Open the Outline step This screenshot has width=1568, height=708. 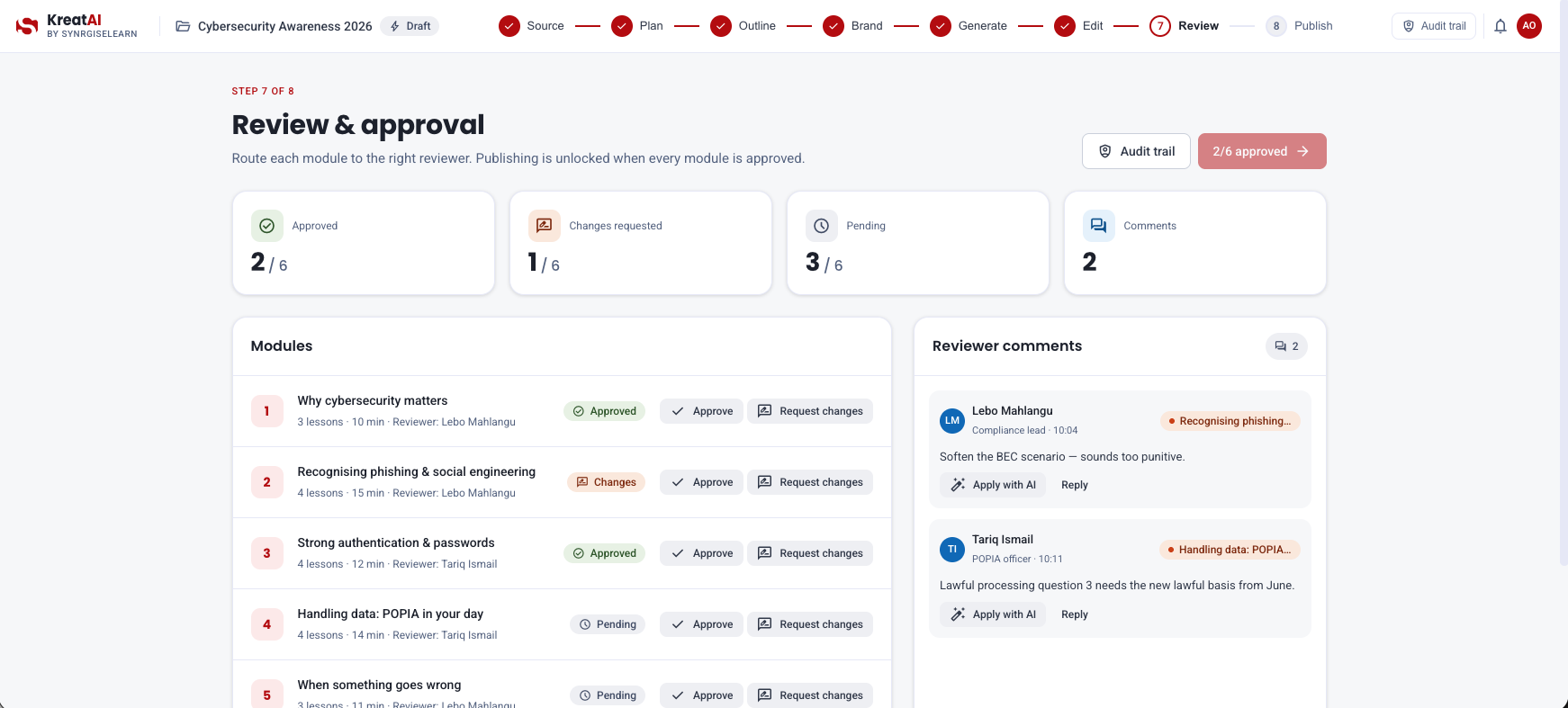[x=743, y=26]
